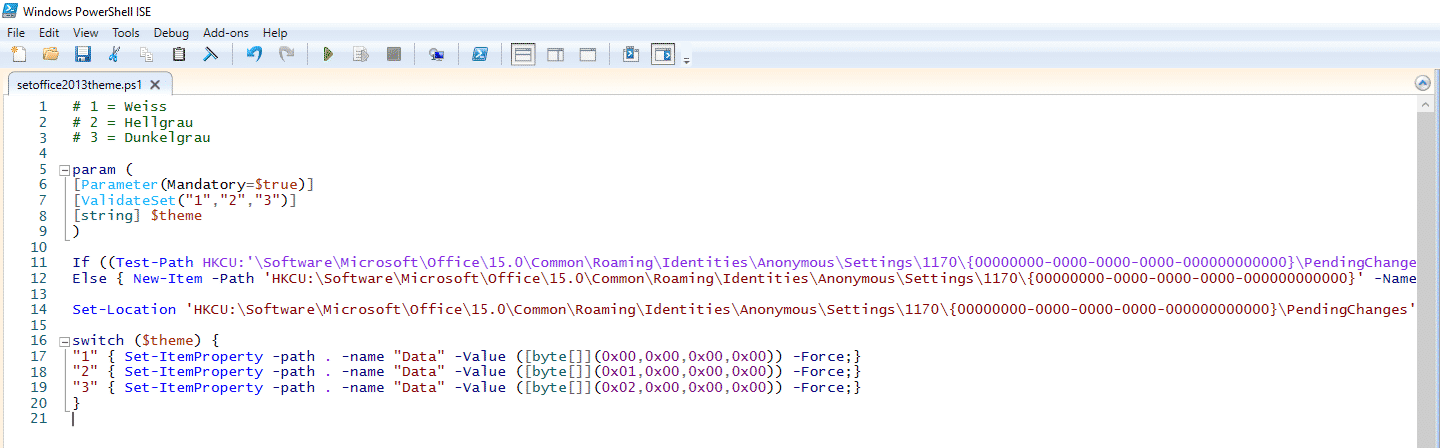Open the Tools menu

tap(126, 33)
